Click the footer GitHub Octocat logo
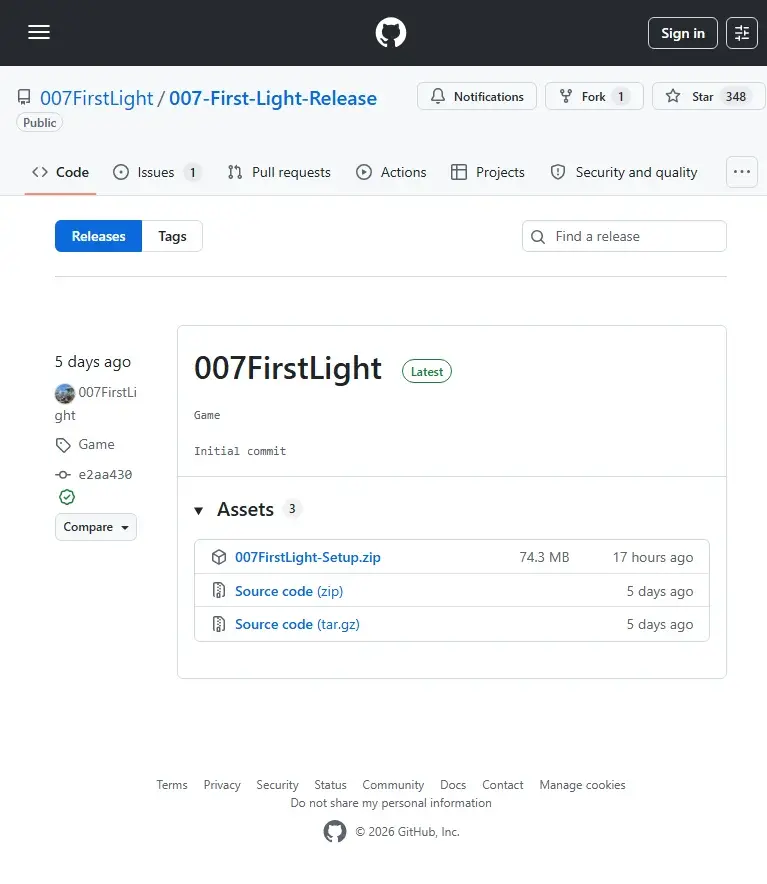Viewport: 767px width, 884px height. pyautogui.click(x=335, y=832)
